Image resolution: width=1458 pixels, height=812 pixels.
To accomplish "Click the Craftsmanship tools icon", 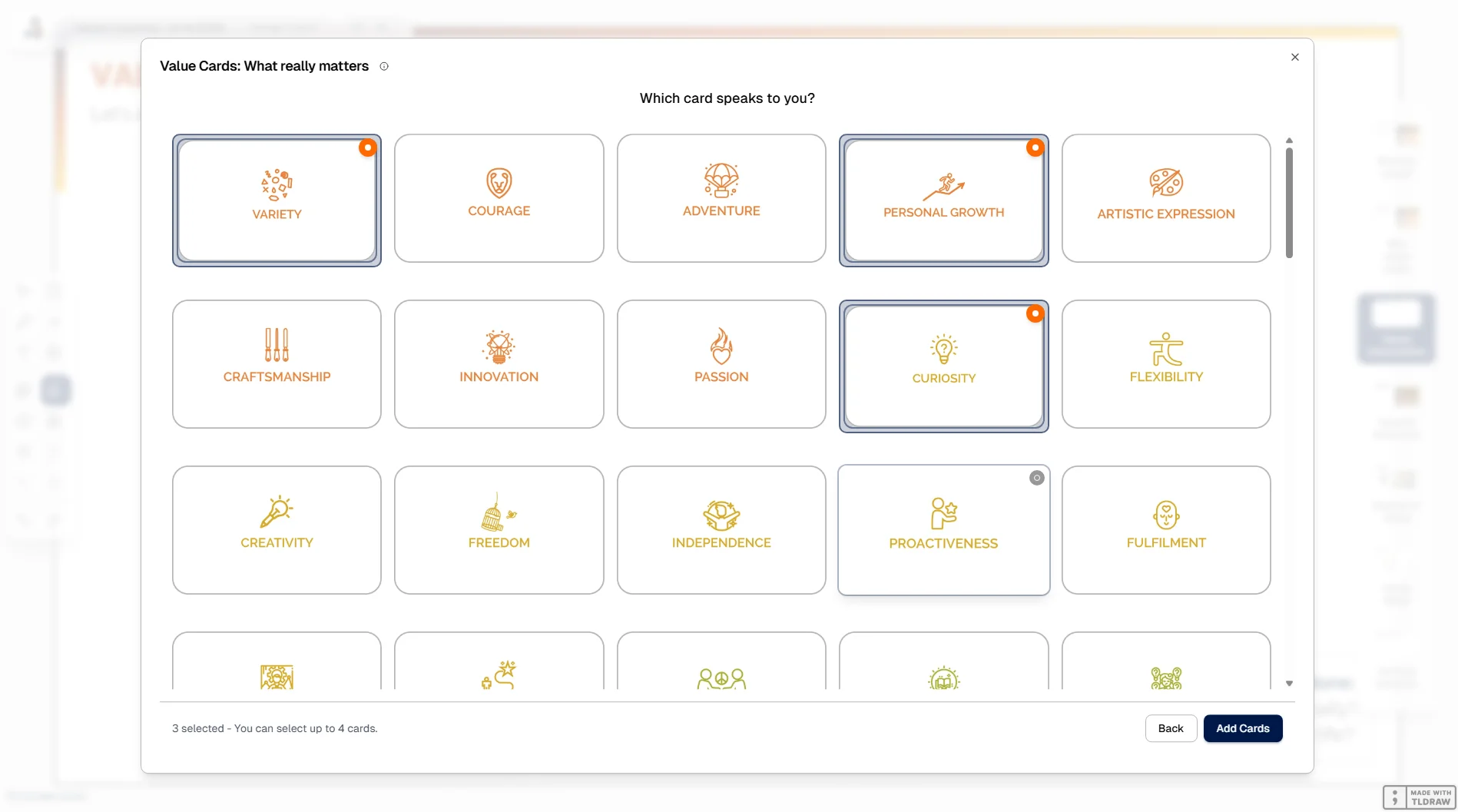I will (x=276, y=346).
